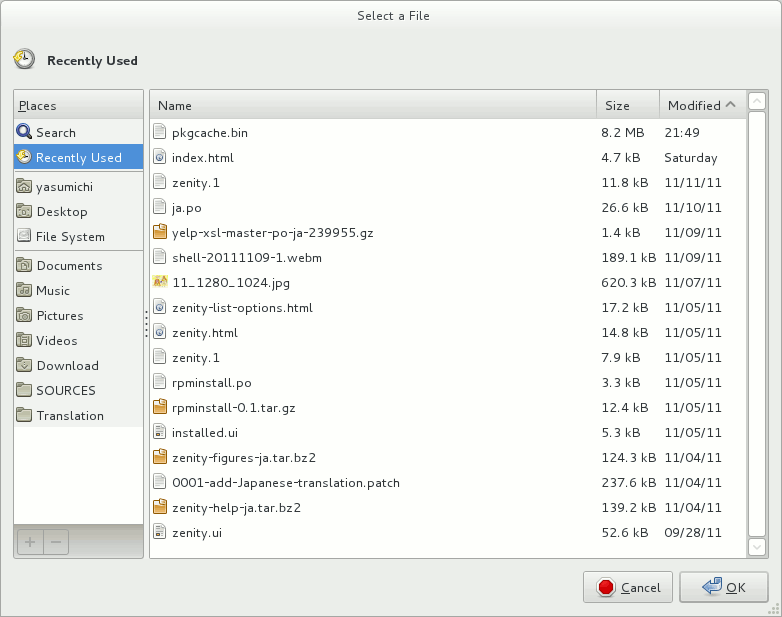Sort files by the Modified column
Image resolution: width=782 pixels, height=617 pixels.
tap(694, 105)
